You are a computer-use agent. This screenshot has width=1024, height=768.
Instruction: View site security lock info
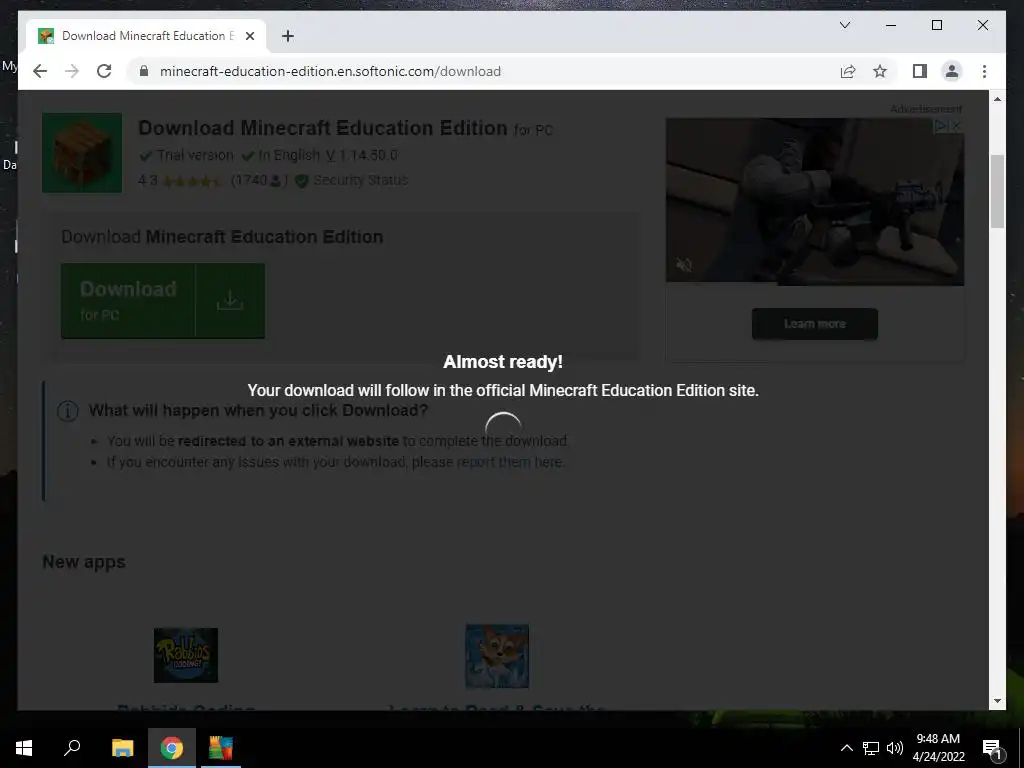coord(144,71)
